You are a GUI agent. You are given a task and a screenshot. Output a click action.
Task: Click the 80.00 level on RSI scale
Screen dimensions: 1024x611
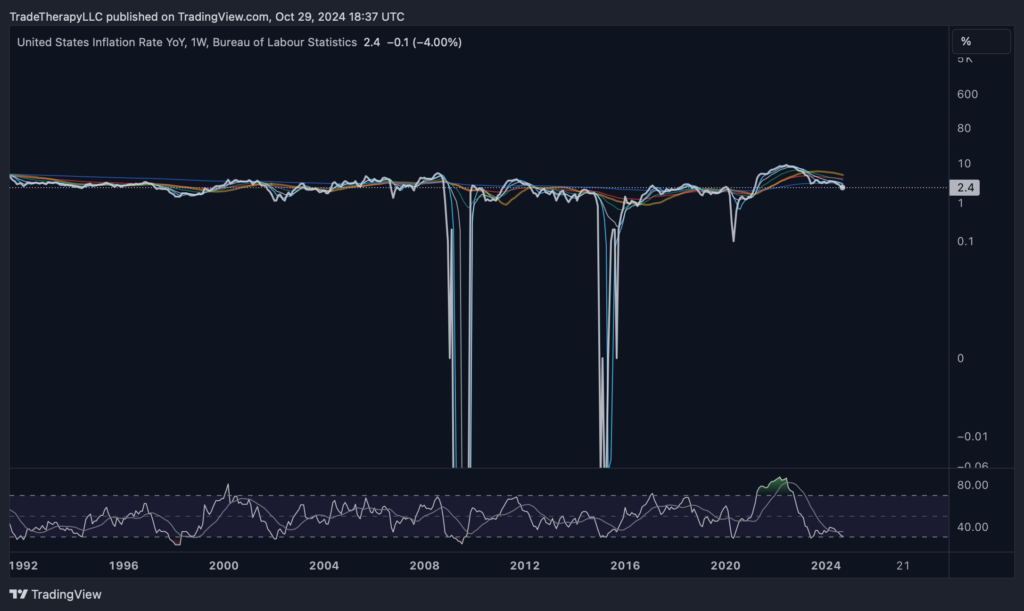(x=973, y=485)
